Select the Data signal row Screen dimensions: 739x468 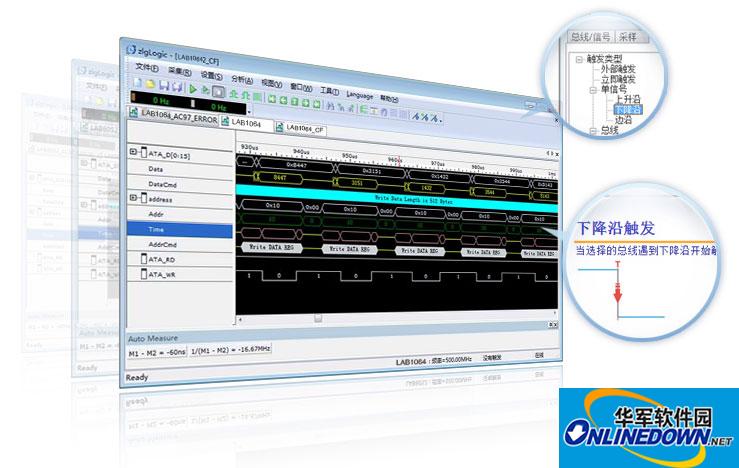click(x=181, y=169)
